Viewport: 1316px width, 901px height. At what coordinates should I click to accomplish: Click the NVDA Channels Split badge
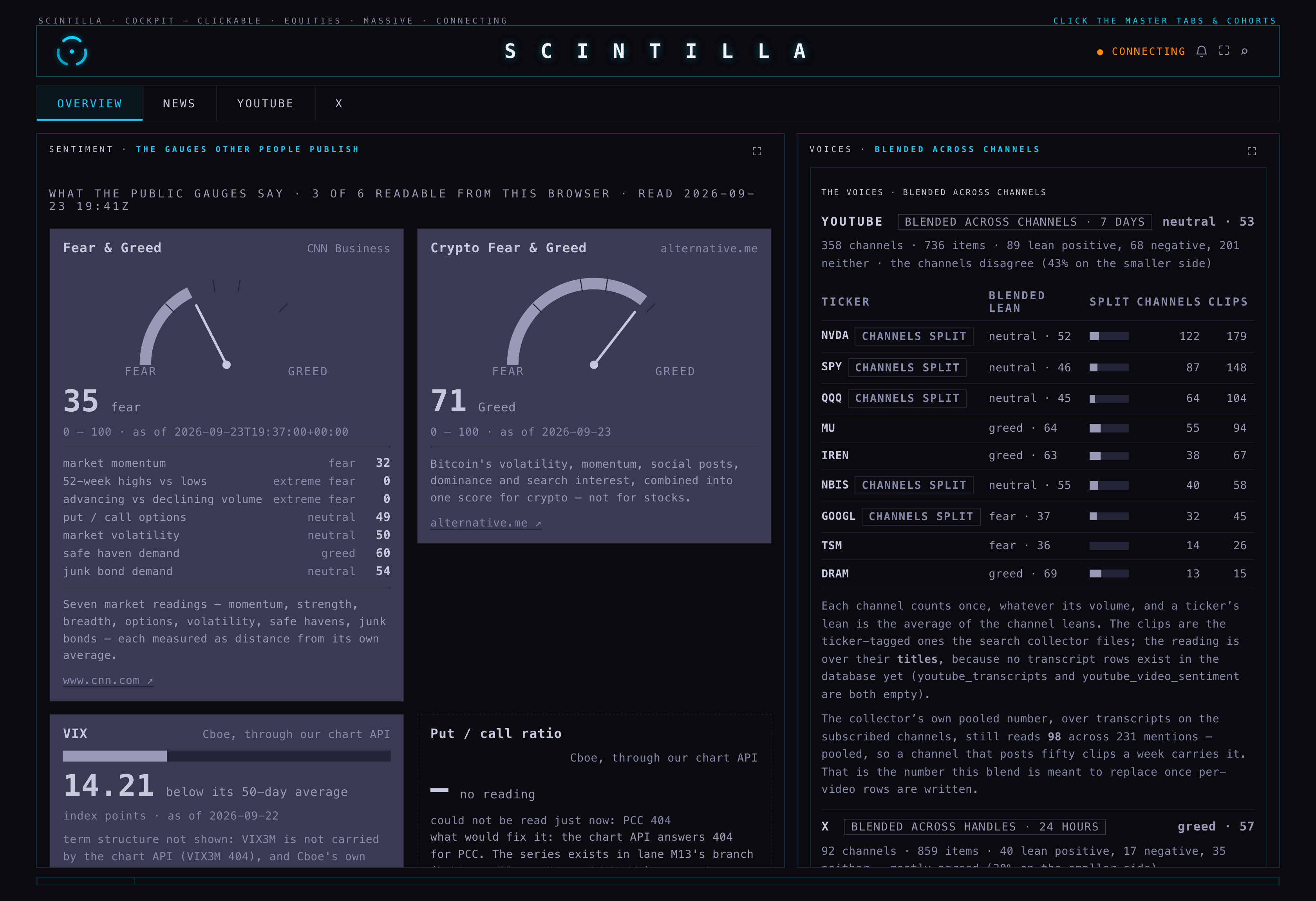point(914,337)
